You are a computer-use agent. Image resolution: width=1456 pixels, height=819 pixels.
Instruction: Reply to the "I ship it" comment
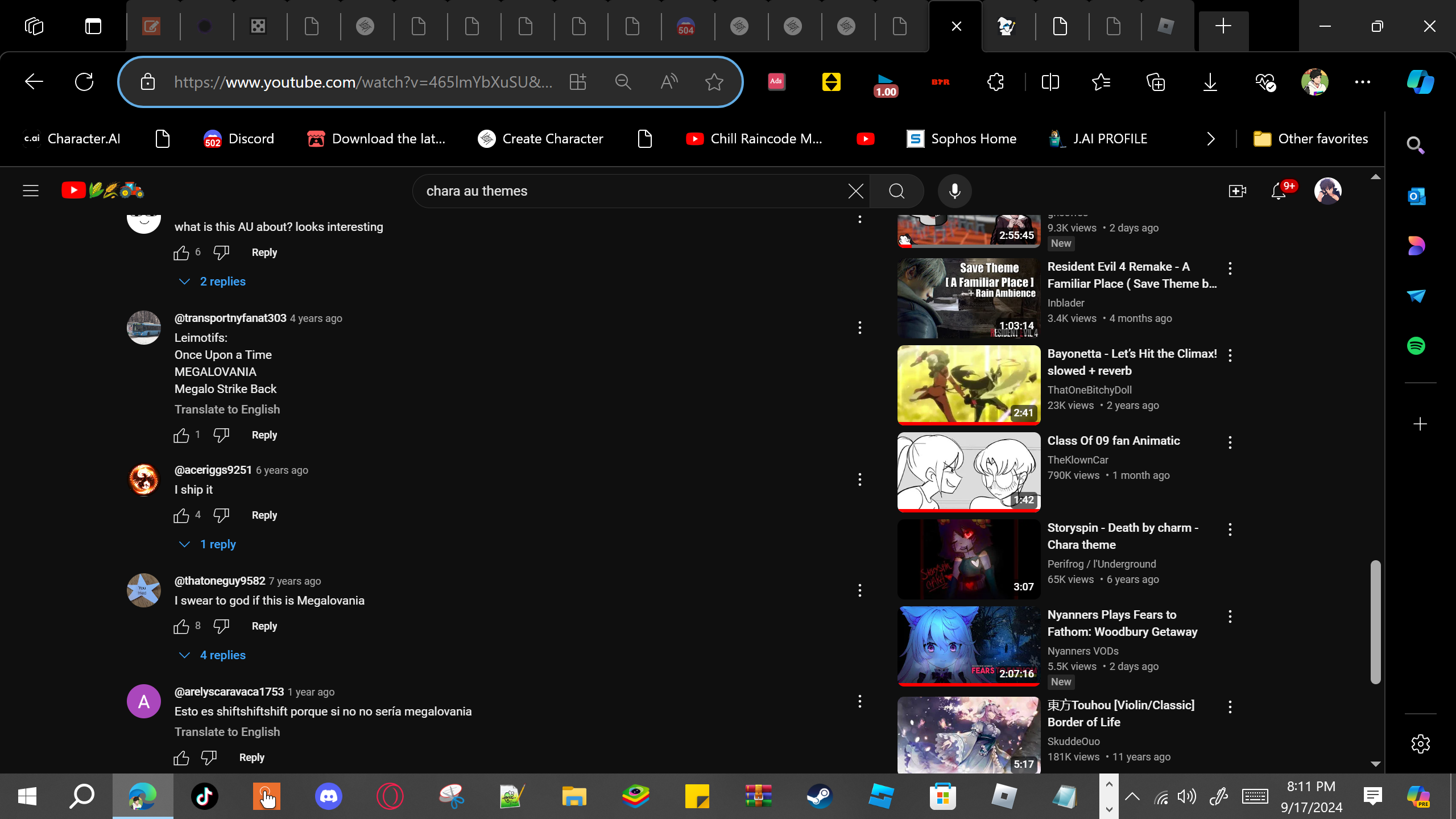pos(264,515)
